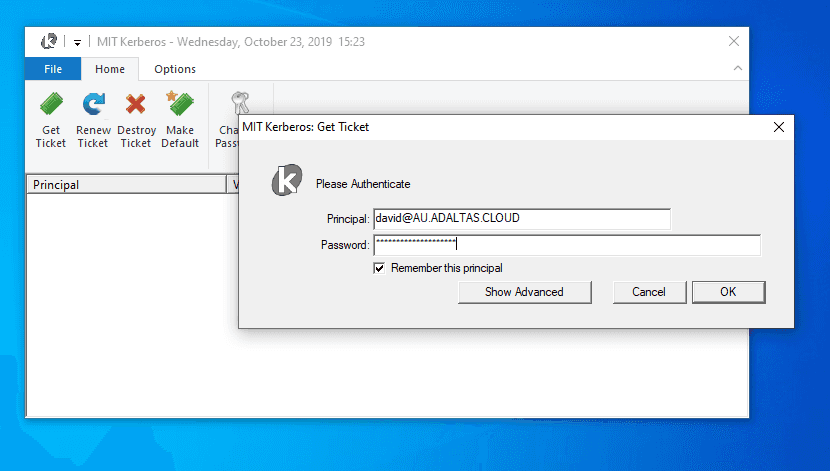The image size is (830, 471).
Task: Click the Principal column header
Action: pyautogui.click(x=126, y=185)
